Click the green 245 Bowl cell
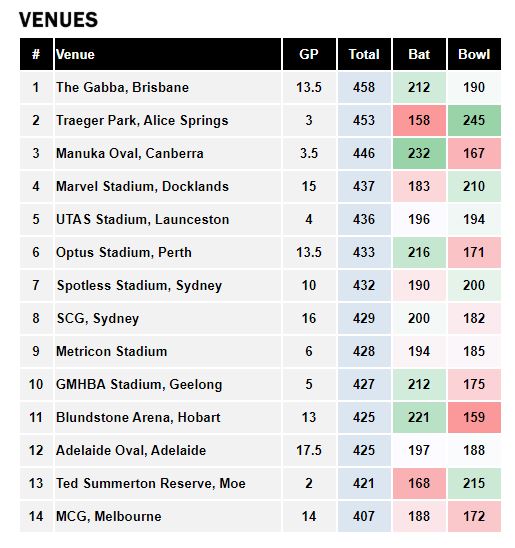 474,121
